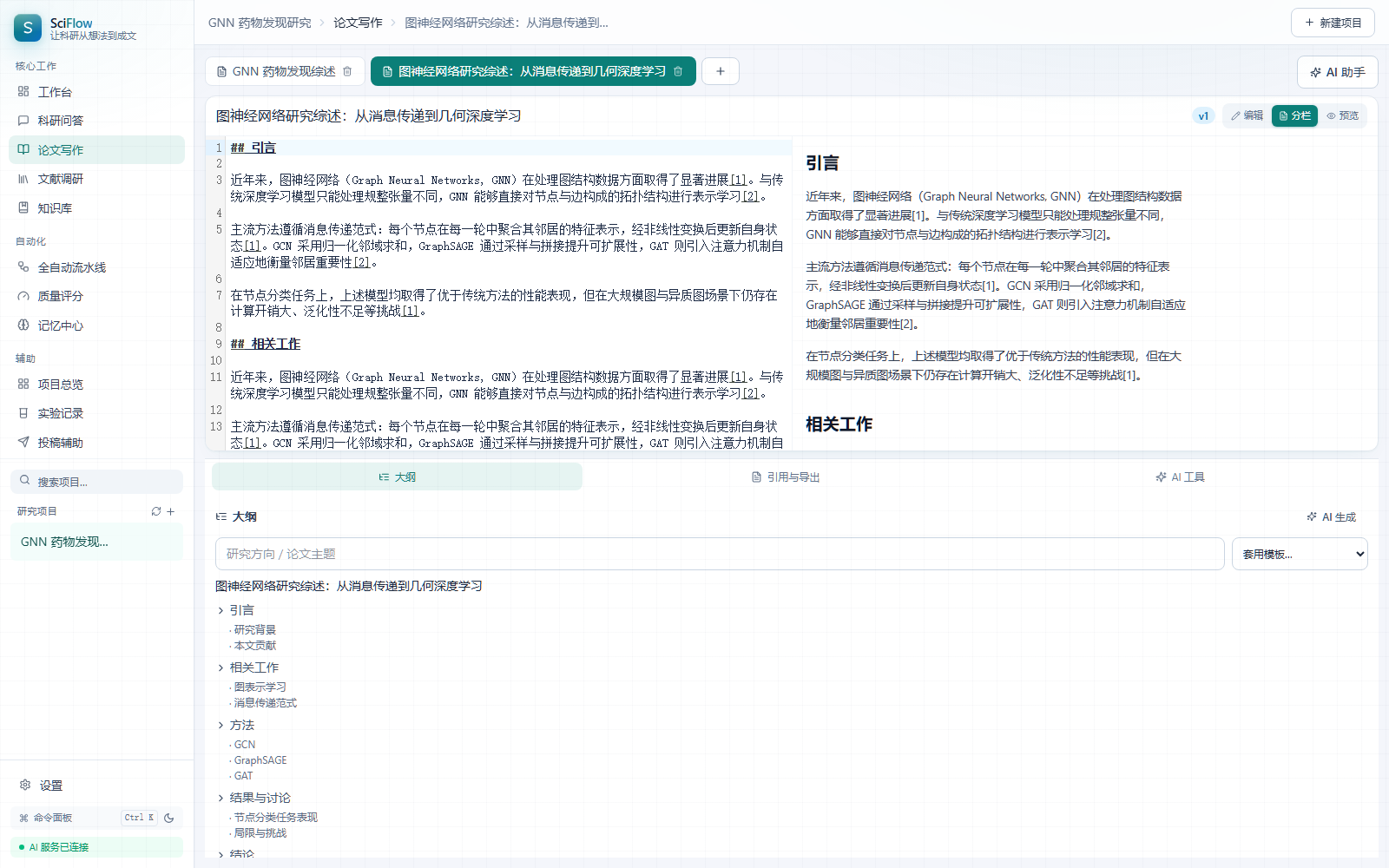Click the SciFlow logo icon

28,28
